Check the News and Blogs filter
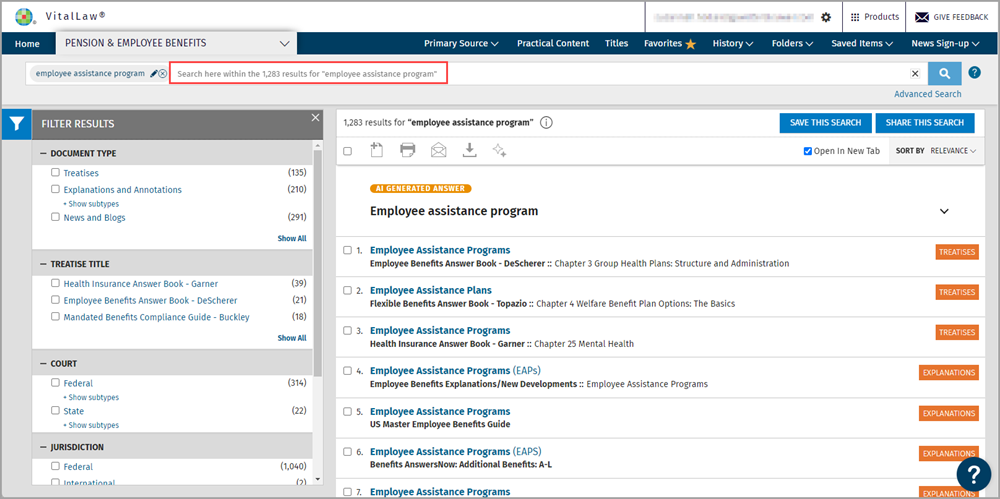1000x499 pixels. [x=55, y=217]
